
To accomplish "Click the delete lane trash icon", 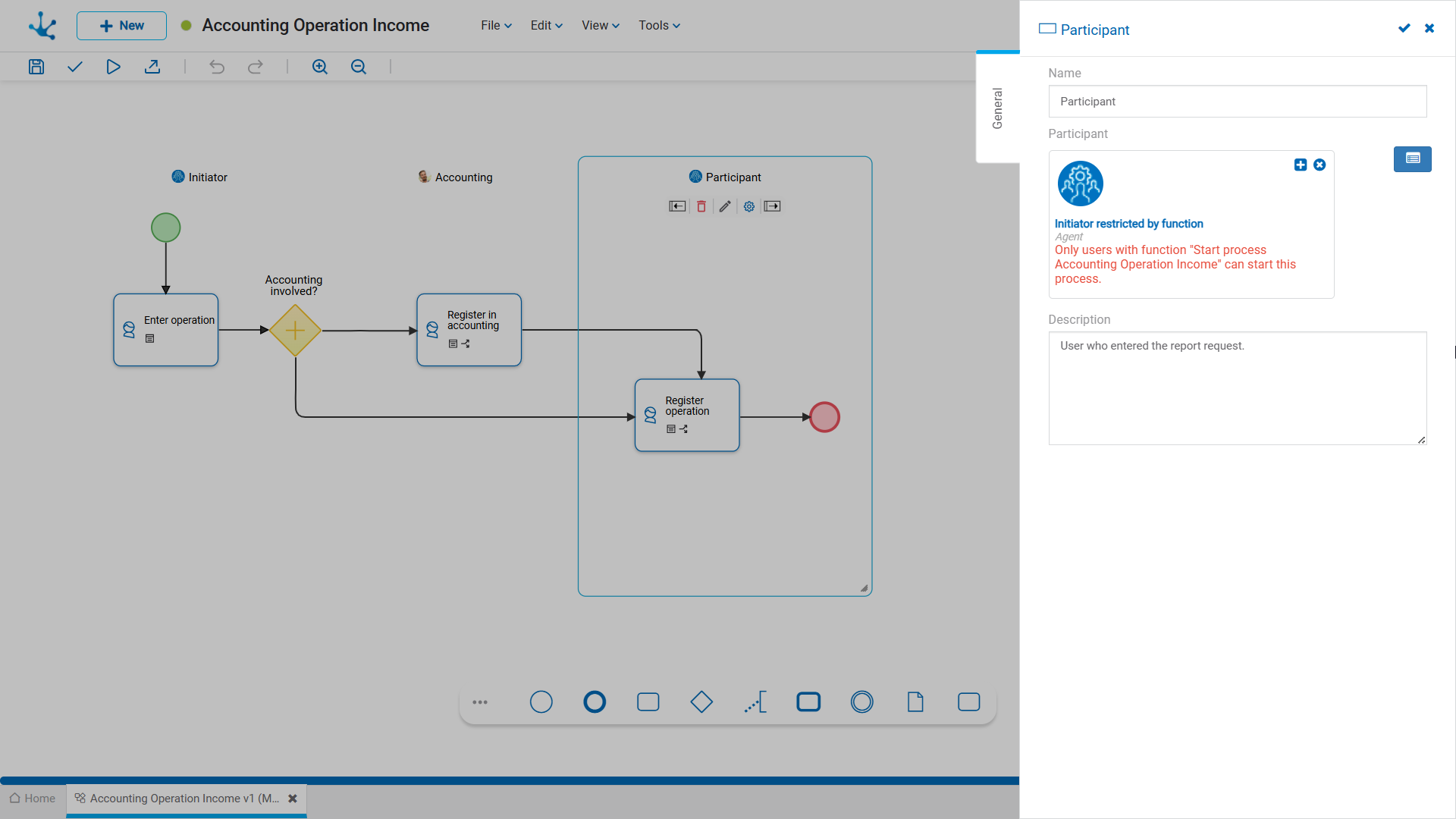I will coord(701,206).
